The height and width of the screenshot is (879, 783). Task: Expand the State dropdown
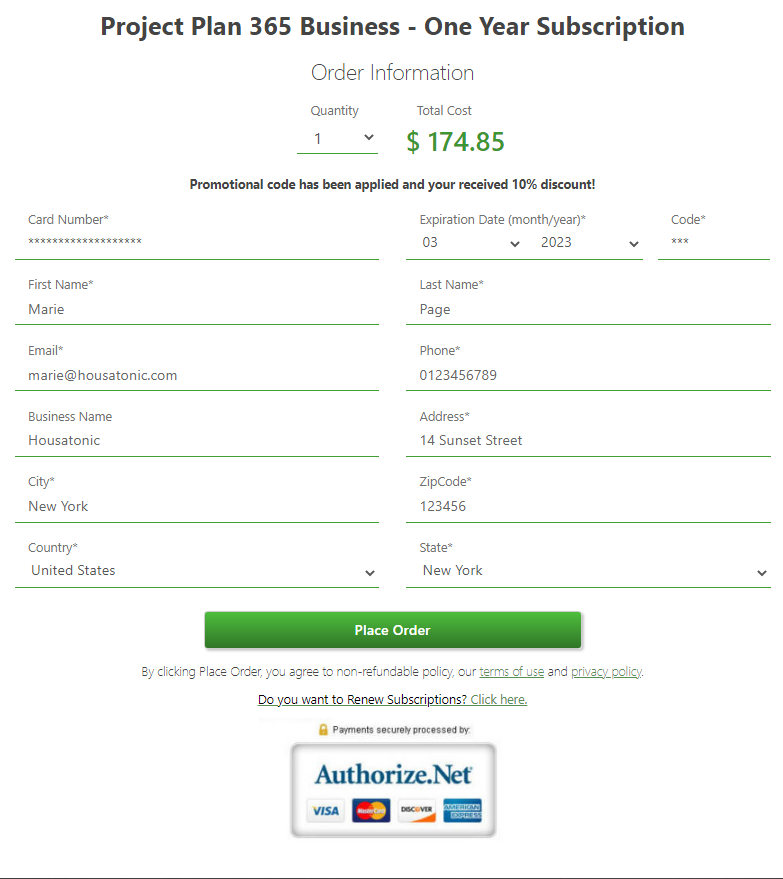(588, 571)
